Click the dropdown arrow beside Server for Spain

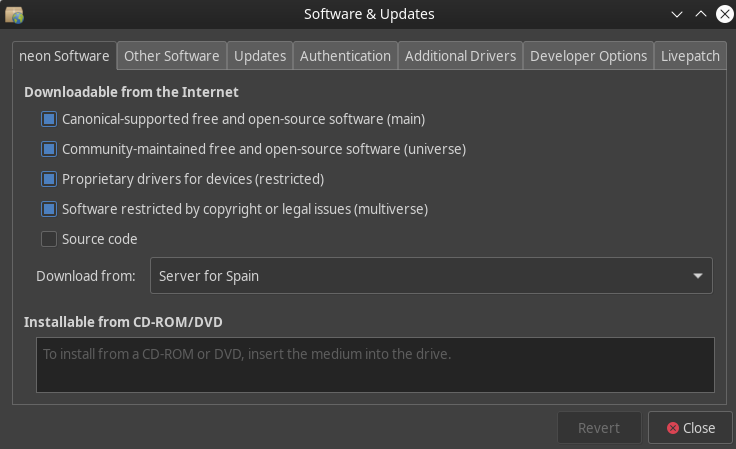pos(697,276)
